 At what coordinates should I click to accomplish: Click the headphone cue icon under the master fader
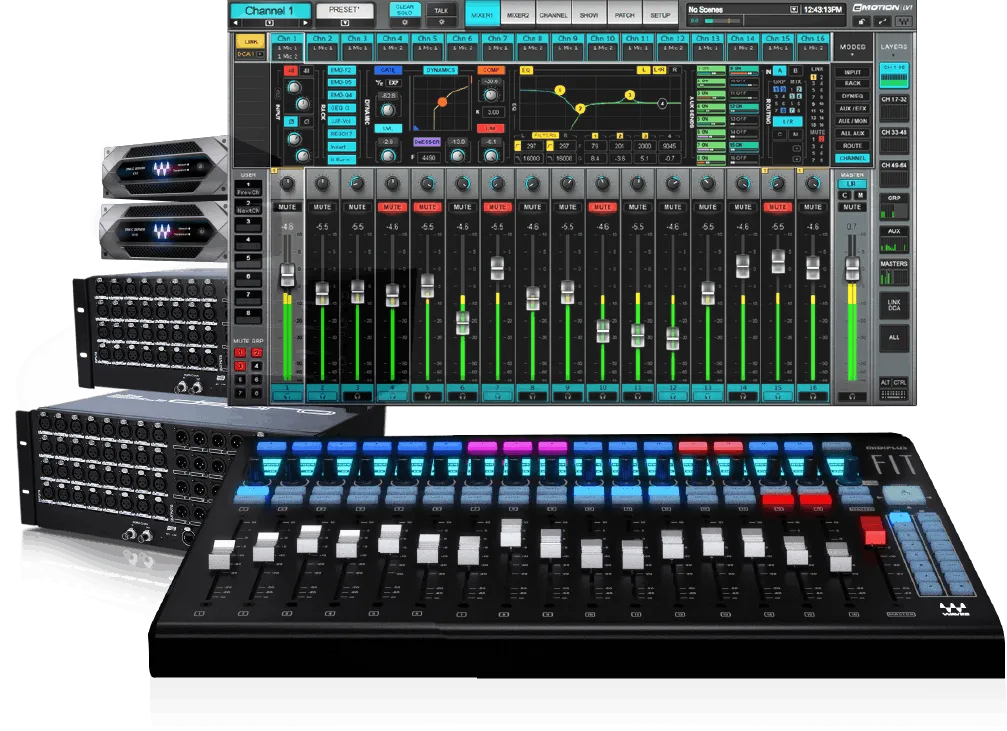[852, 397]
